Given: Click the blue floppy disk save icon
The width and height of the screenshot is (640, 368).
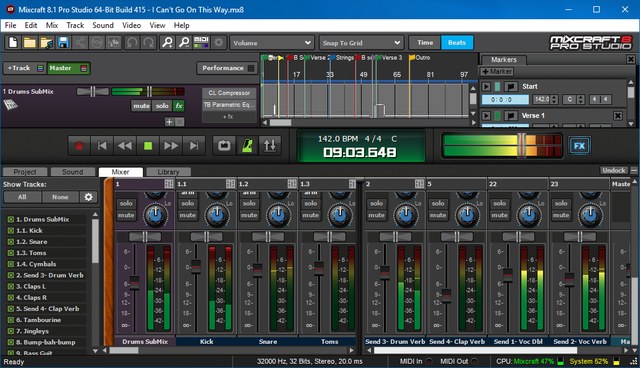Looking at the screenshot, I should tap(63, 42).
